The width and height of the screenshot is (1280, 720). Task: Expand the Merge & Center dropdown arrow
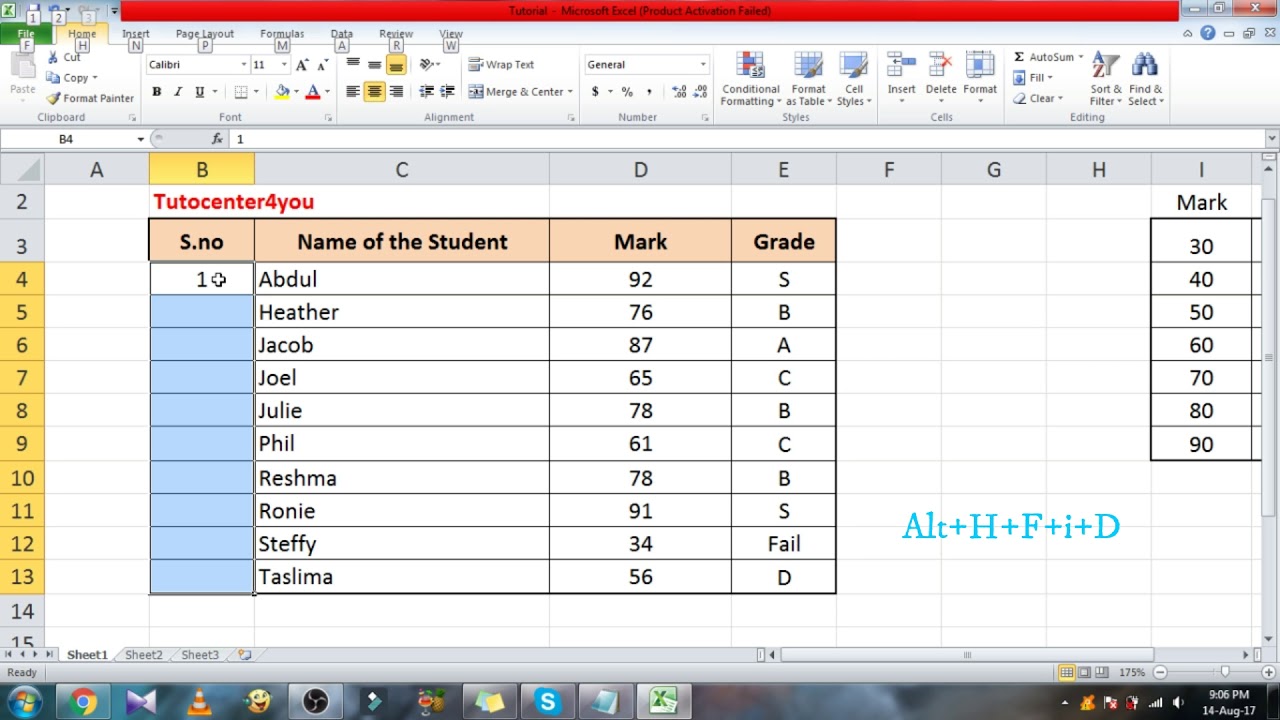[x=570, y=92]
